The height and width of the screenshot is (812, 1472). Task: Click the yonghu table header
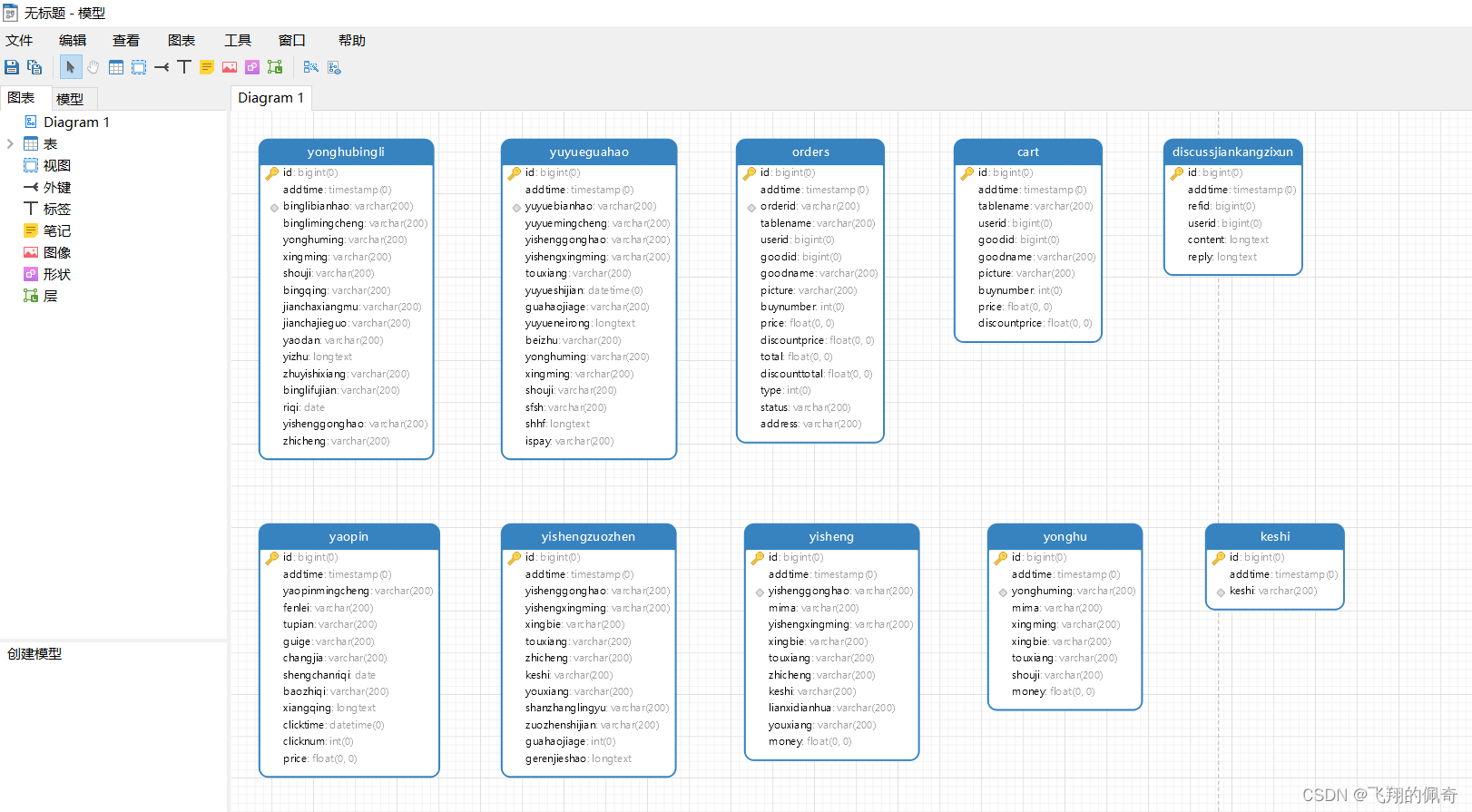click(1065, 536)
